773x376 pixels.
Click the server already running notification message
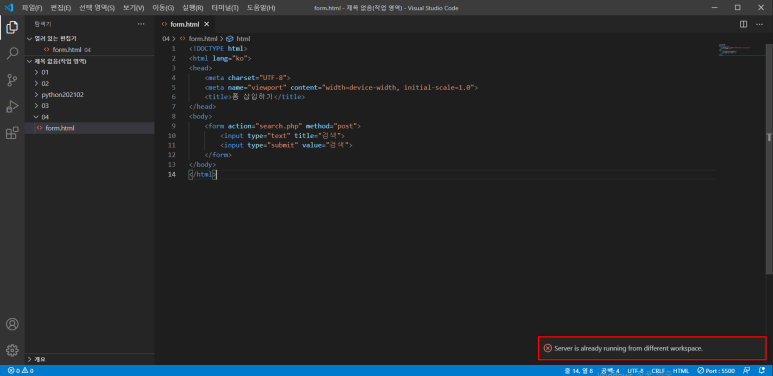click(x=628, y=348)
